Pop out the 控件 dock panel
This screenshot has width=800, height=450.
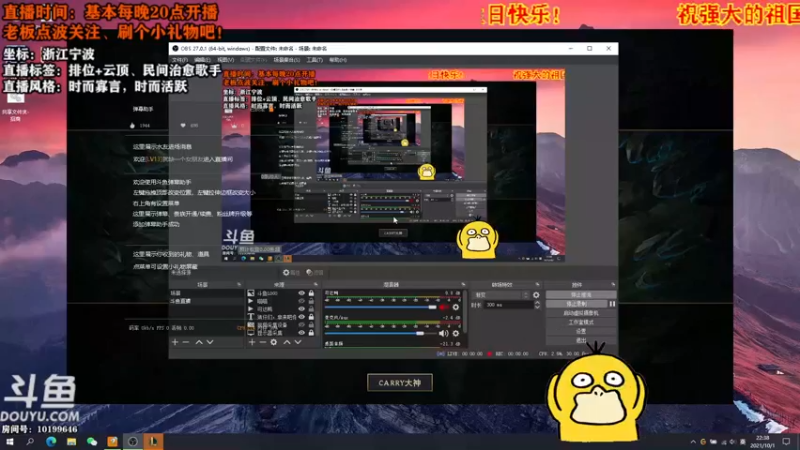tap(613, 285)
